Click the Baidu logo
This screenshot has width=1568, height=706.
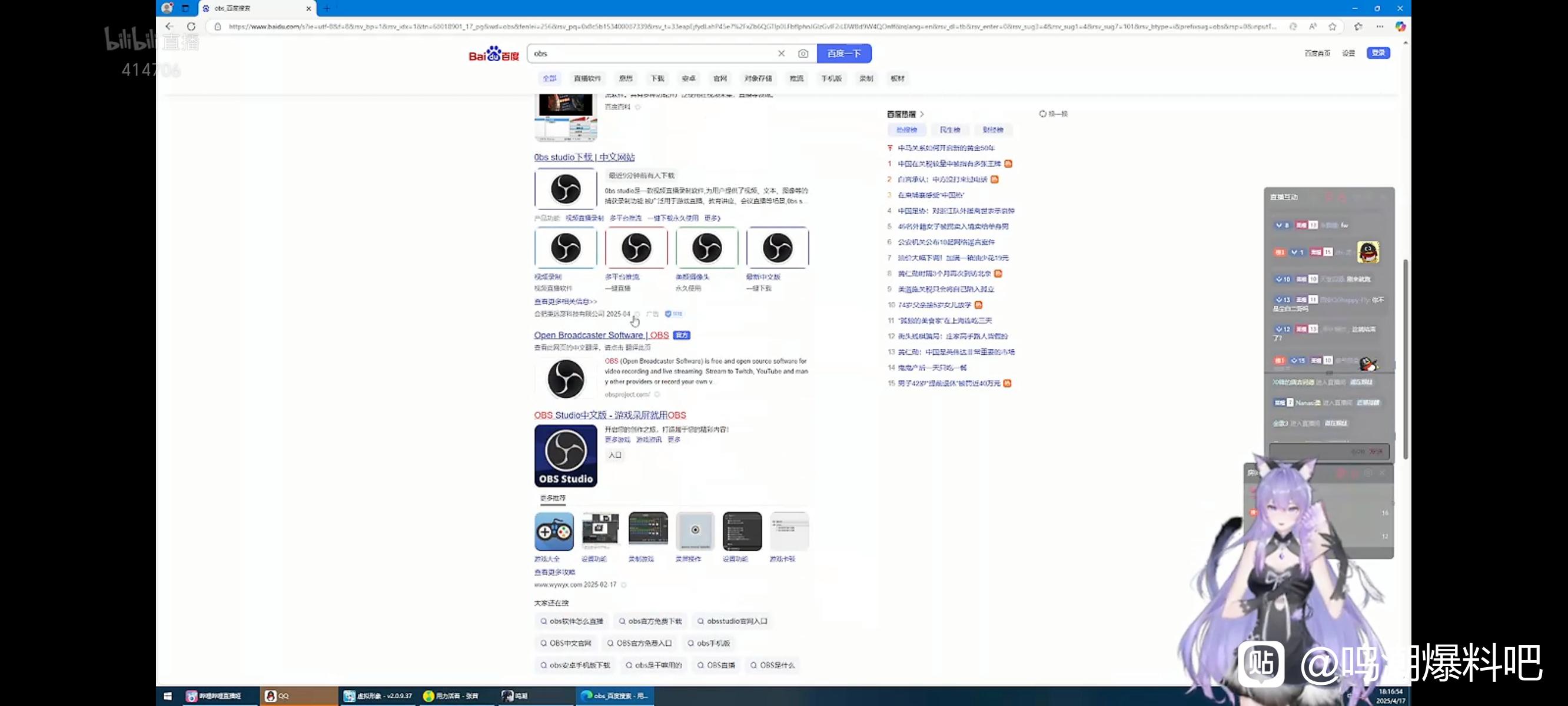[x=494, y=54]
